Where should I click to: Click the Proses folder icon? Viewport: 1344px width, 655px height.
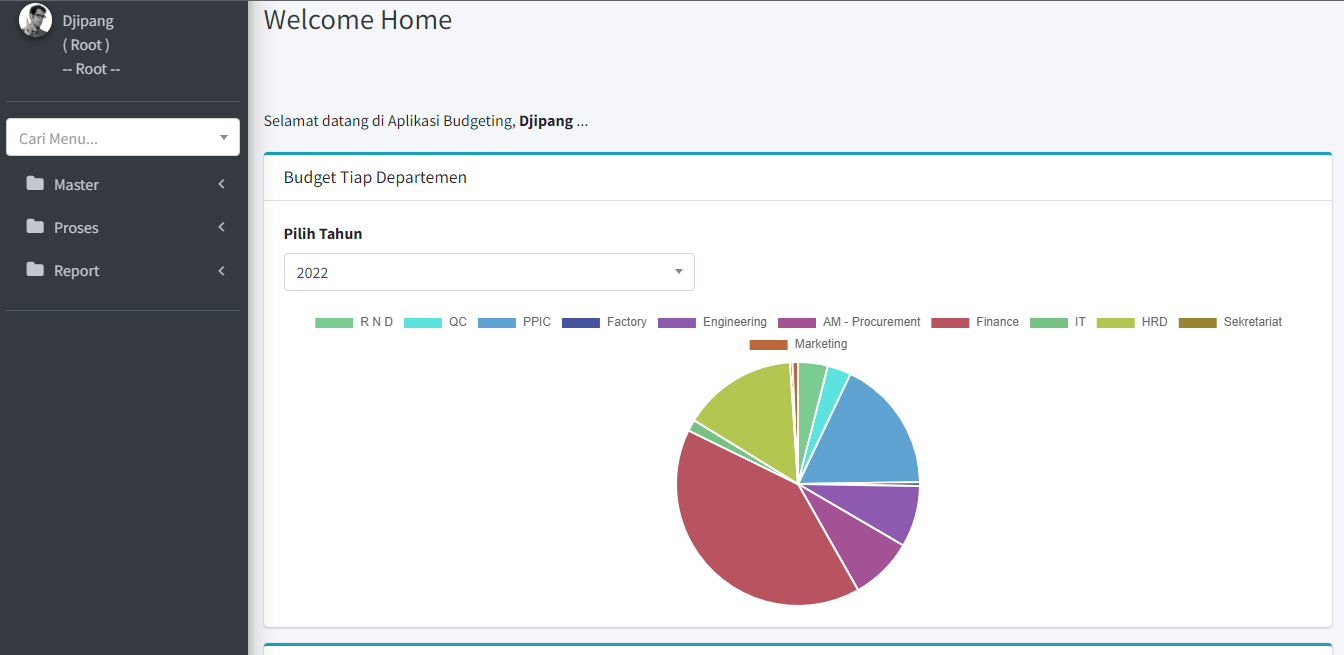pos(36,227)
